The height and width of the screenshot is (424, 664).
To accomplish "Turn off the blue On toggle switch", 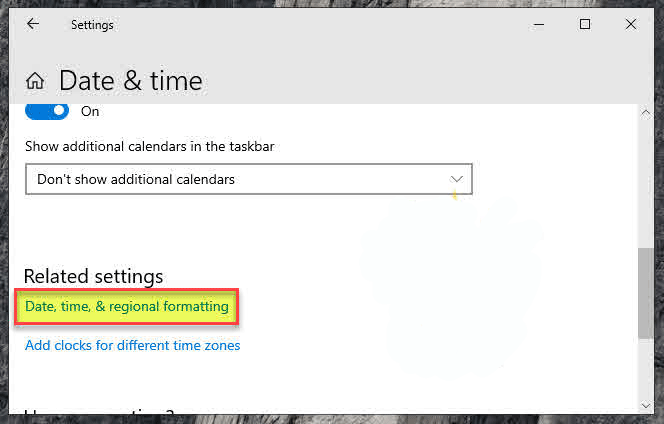I will (47, 111).
